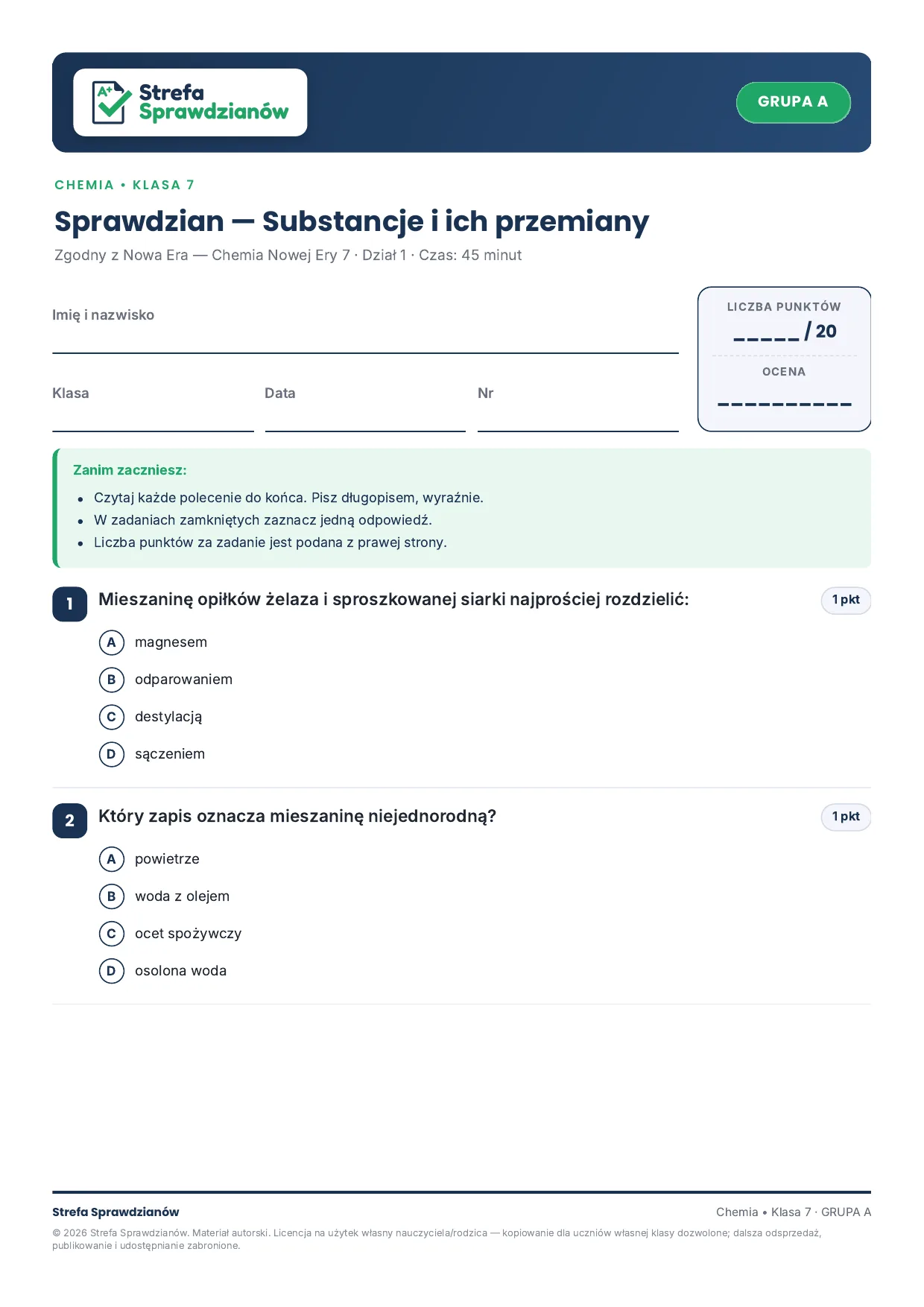Screen dimensions: 924x1307
Task: Click the GRUPA A badge
Action: coord(793,102)
